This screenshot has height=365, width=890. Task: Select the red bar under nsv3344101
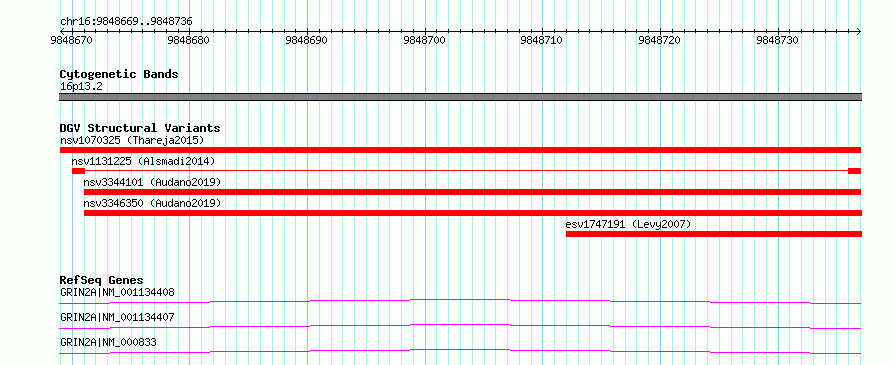click(472, 192)
